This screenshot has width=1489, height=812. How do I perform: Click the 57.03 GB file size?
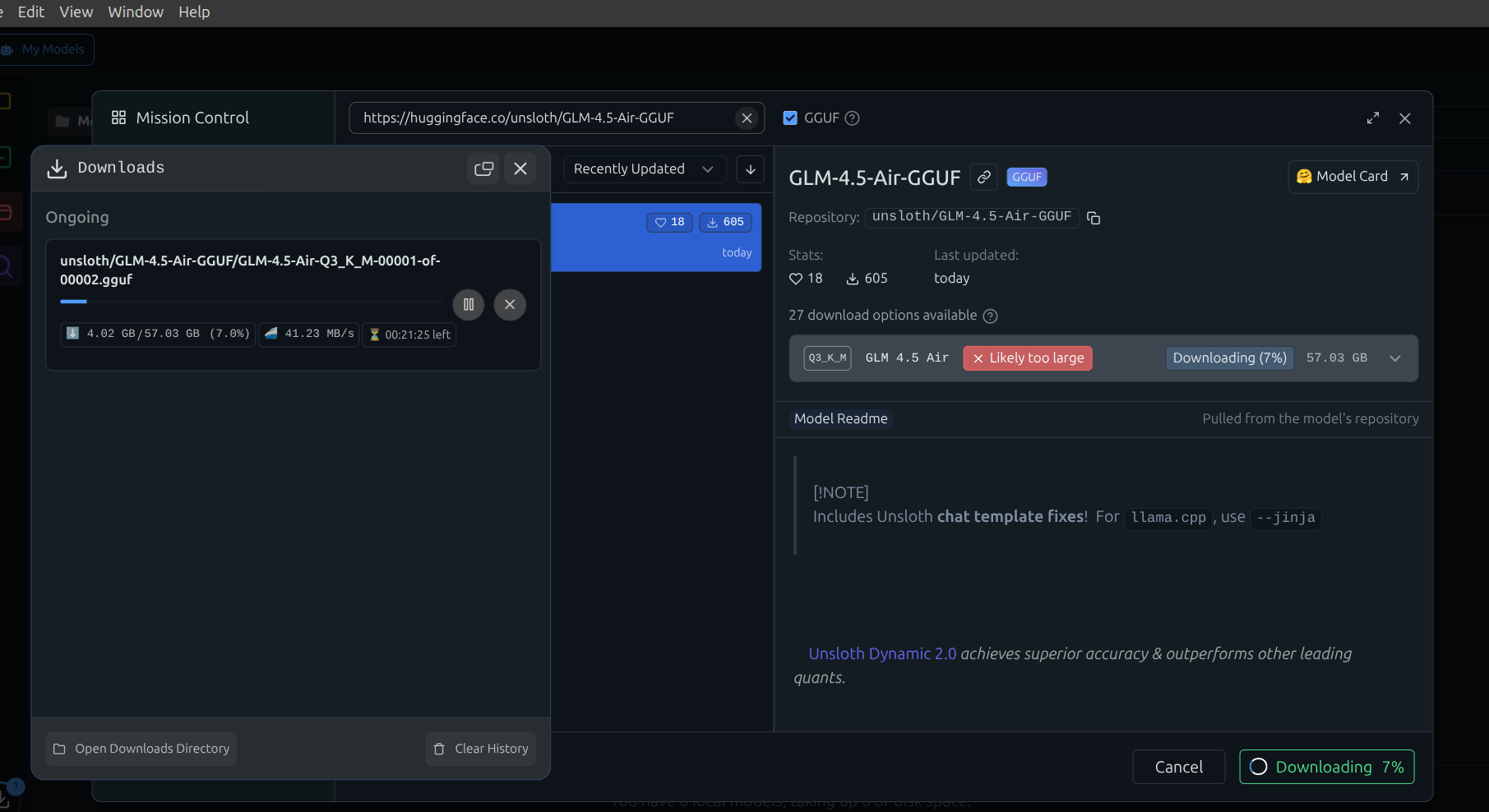[x=1337, y=358]
